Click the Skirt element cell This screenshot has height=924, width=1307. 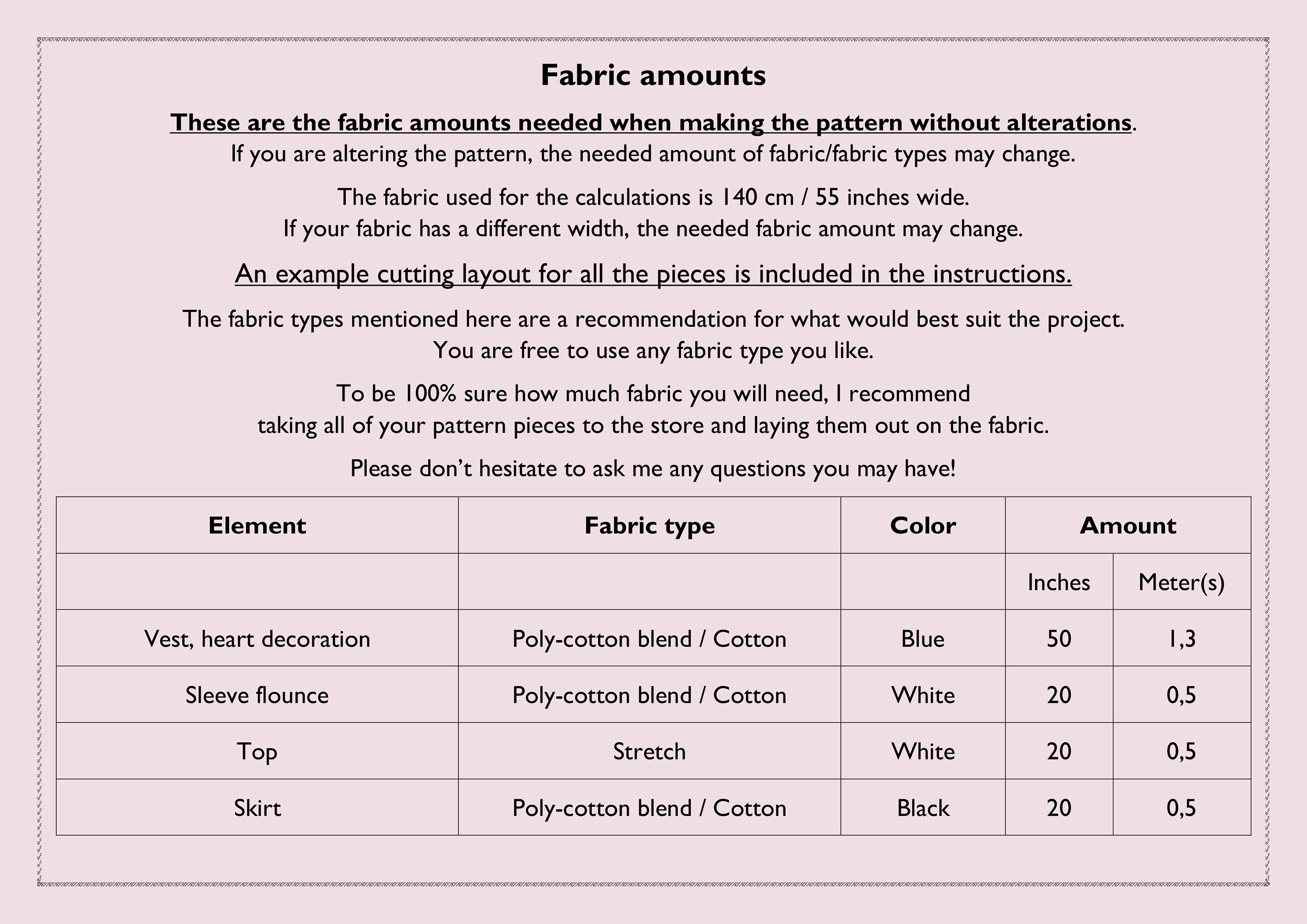tap(257, 807)
